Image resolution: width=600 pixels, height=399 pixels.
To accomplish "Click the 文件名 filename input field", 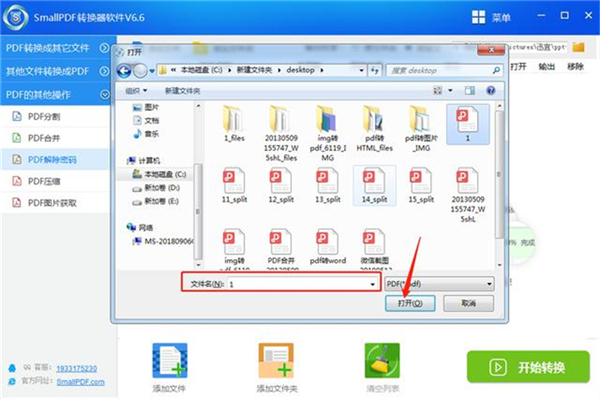I will click(303, 284).
